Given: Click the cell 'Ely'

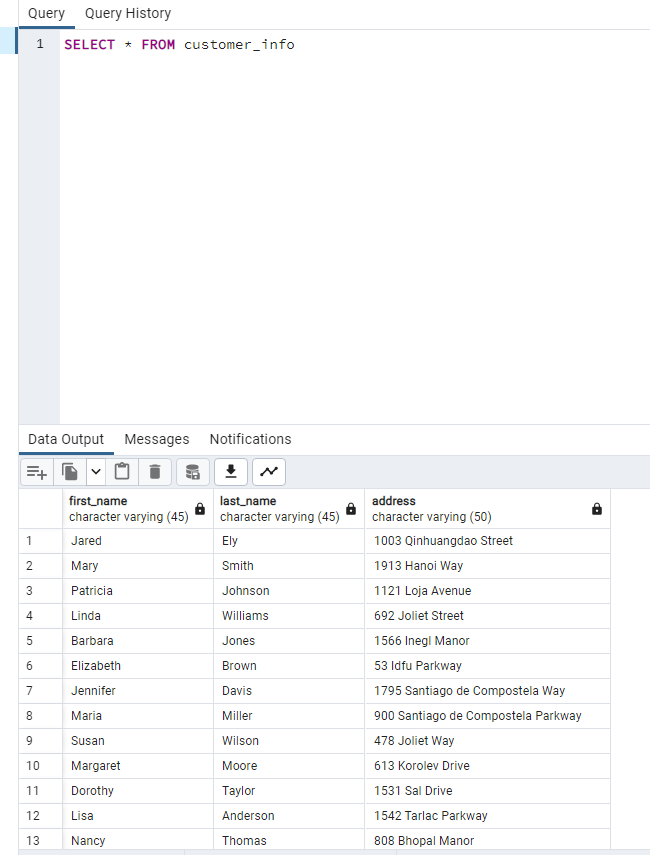Looking at the screenshot, I should tap(289, 541).
